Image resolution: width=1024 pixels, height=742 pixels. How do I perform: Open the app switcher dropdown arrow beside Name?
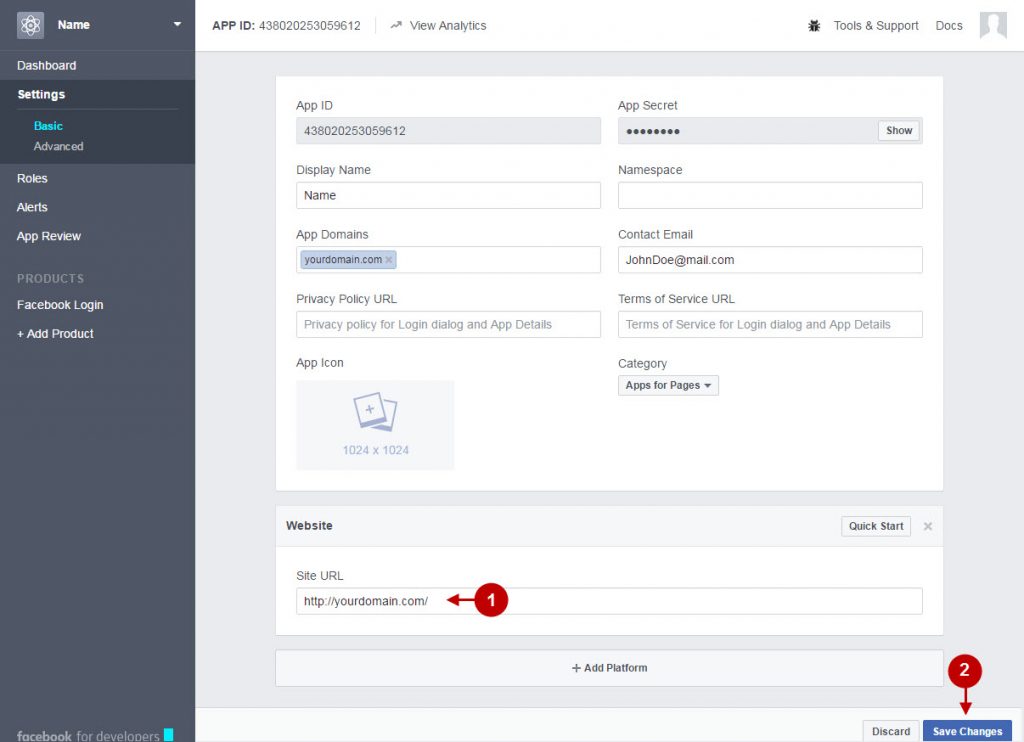[x=177, y=25]
